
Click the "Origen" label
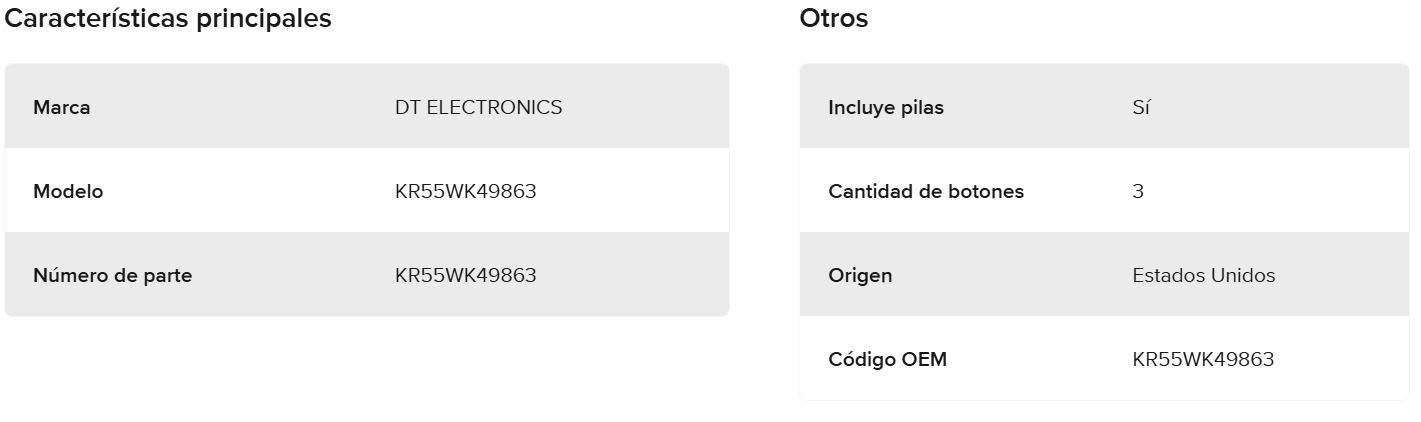(860, 276)
